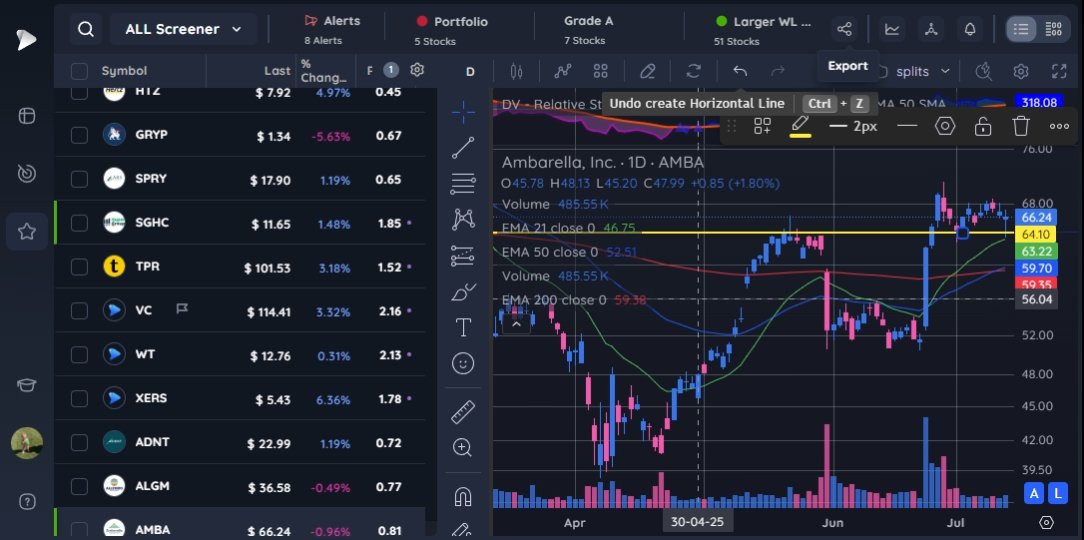This screenshot has height=540, width=1084.
Task: Open the watchlist column settings gear
Action: click(416, 70)
